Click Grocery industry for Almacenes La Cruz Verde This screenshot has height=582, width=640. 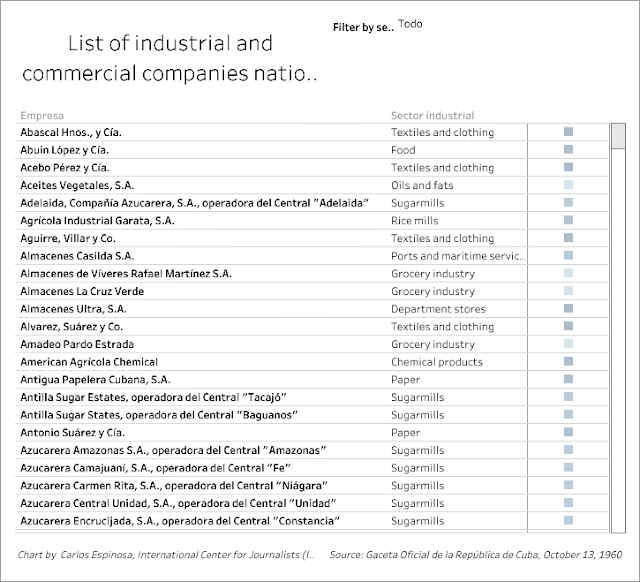pyautogui.click(x=433, y=291)
